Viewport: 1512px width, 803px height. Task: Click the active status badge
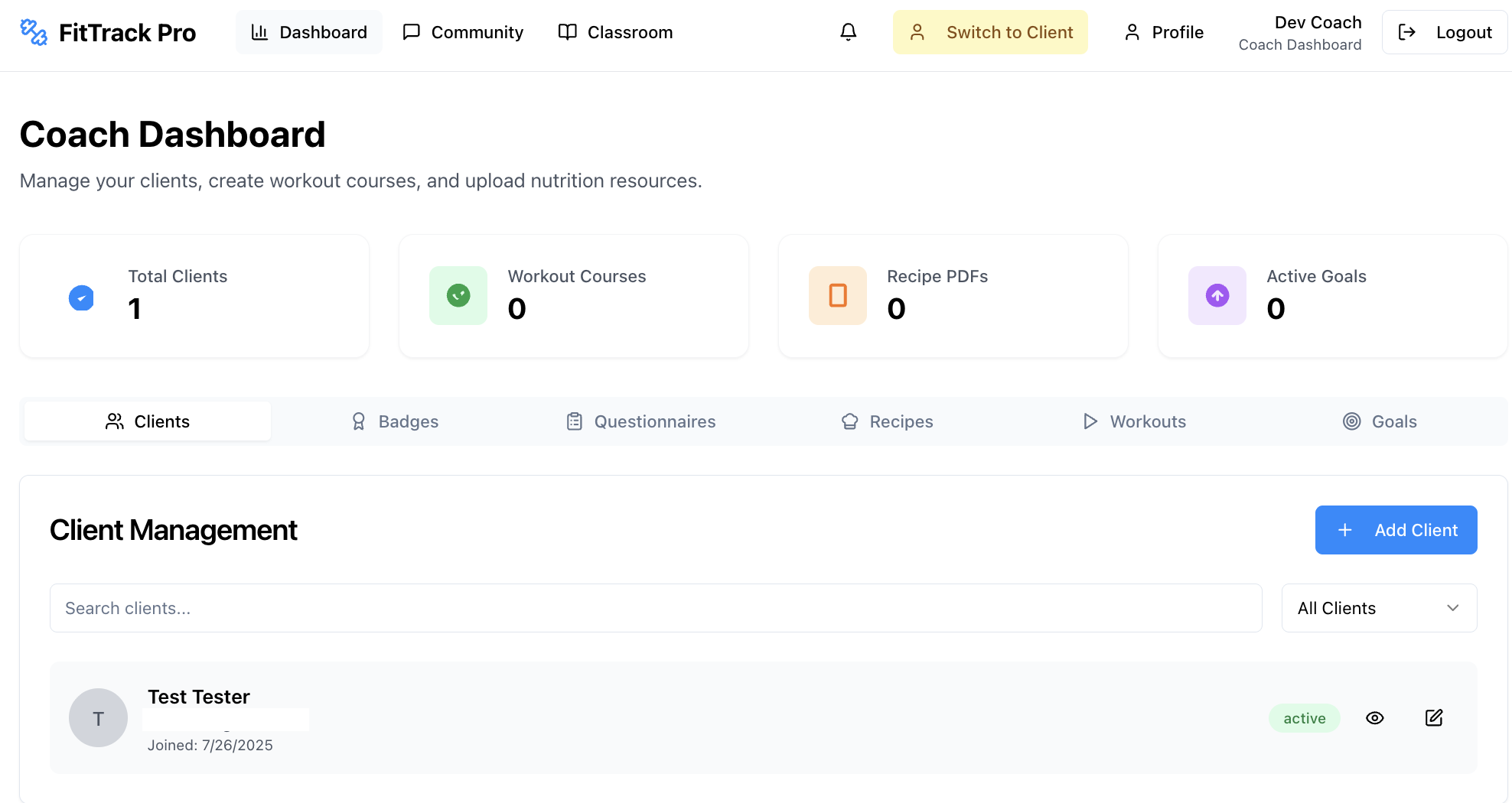[x=1304, y=718]
